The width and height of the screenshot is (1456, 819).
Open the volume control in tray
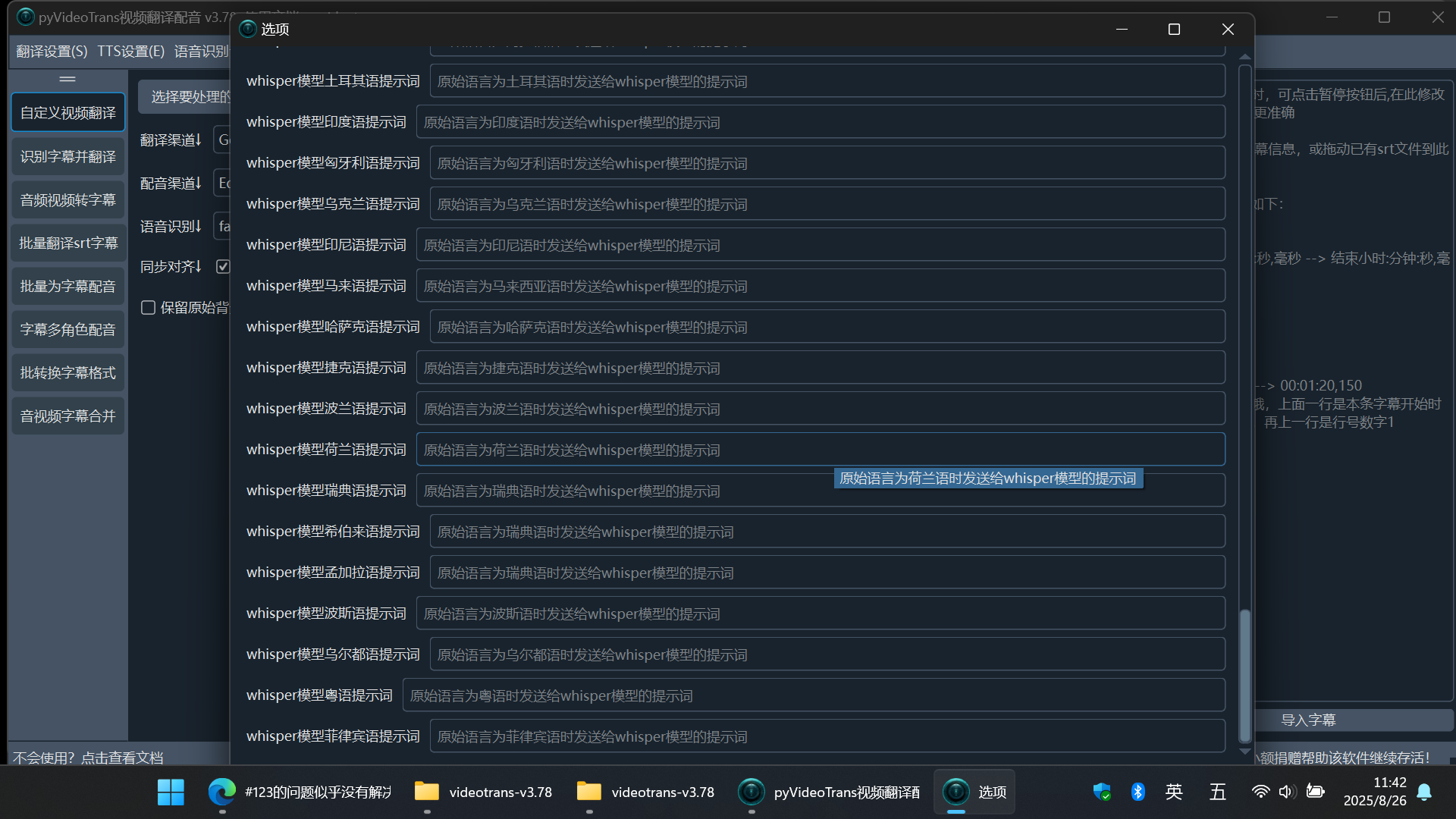1287,792
